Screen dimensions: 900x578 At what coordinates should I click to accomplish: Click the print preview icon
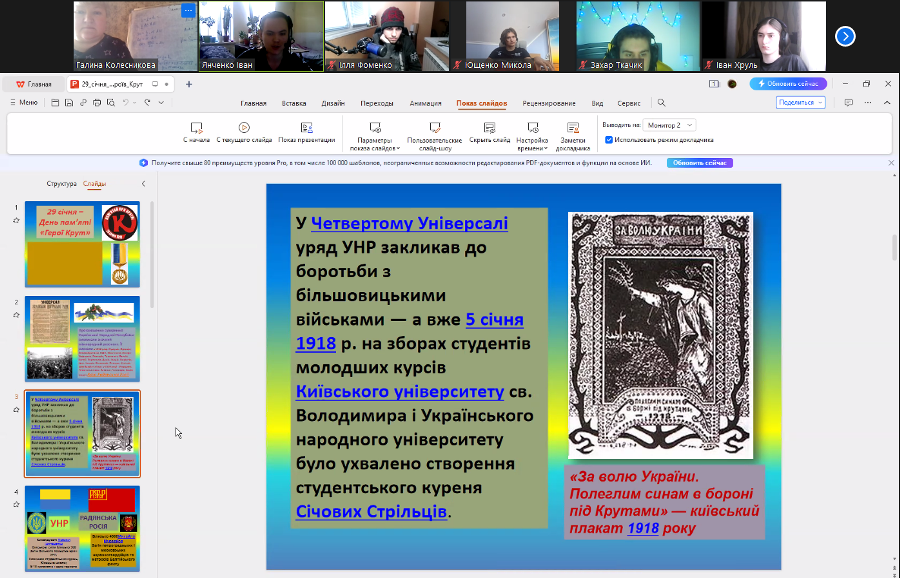point(111,103)
